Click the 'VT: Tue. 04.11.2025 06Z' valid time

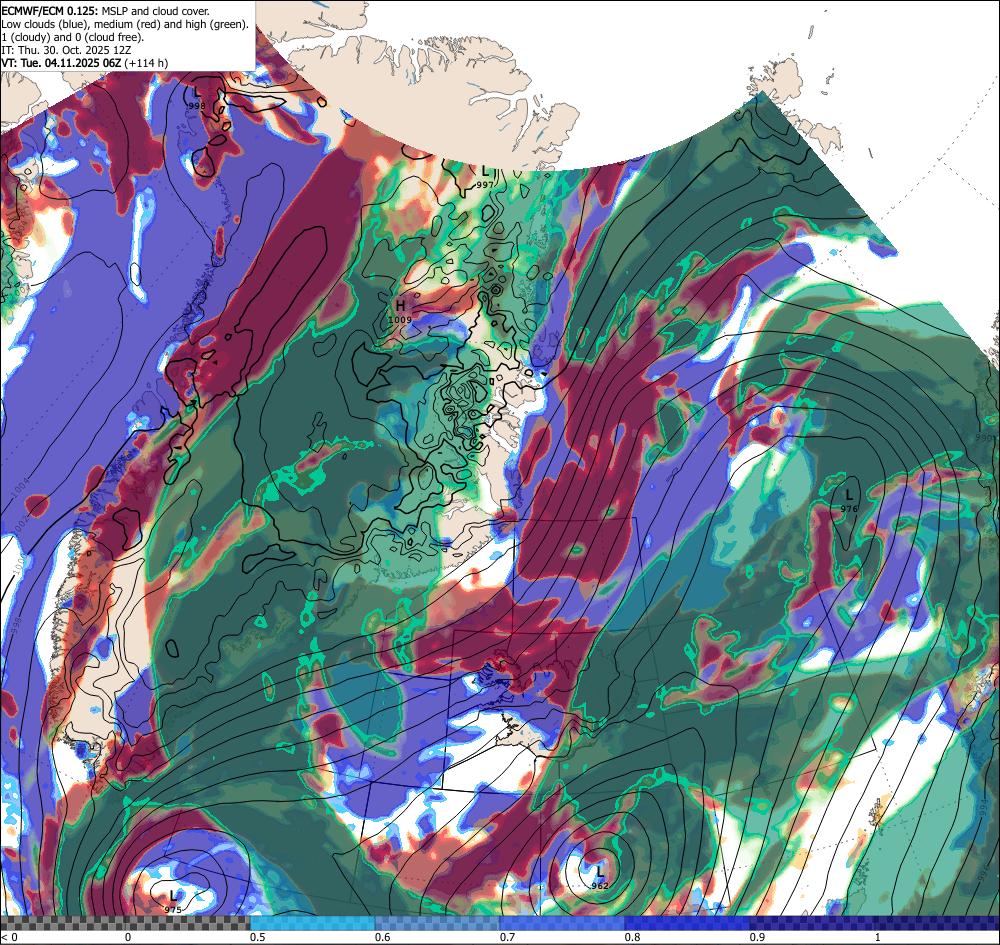click(x=62, y=62)
